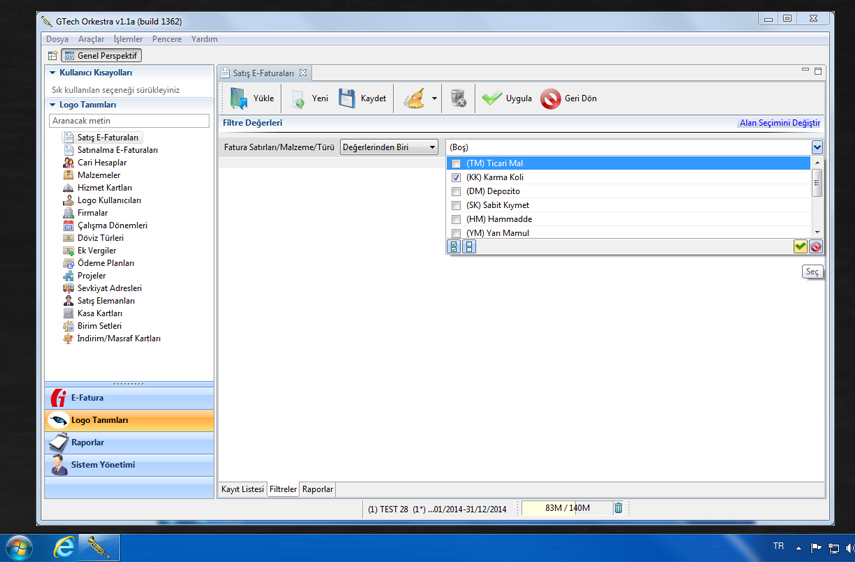Click the Uygula green checkmark icon
This screenshot has width=855, height=562.
492,98
